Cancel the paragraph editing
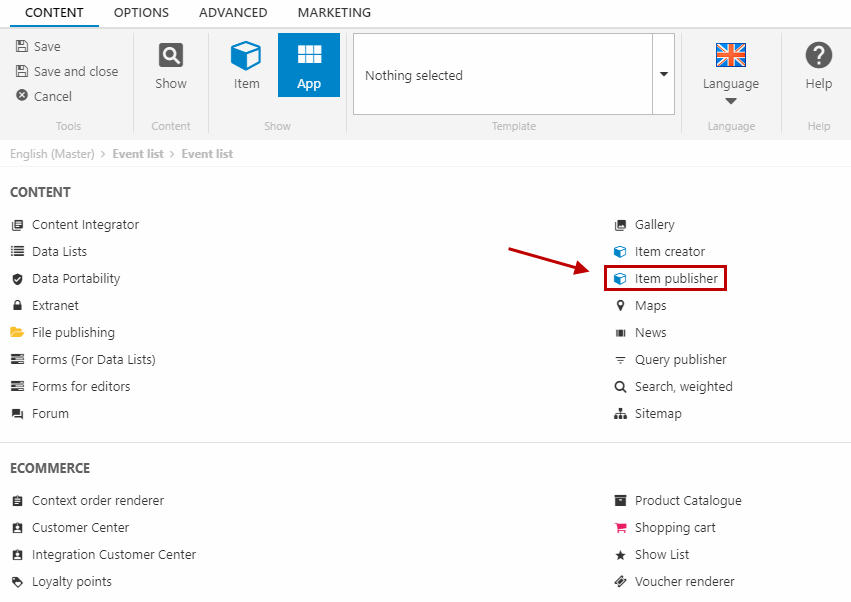 pos(44,96)
